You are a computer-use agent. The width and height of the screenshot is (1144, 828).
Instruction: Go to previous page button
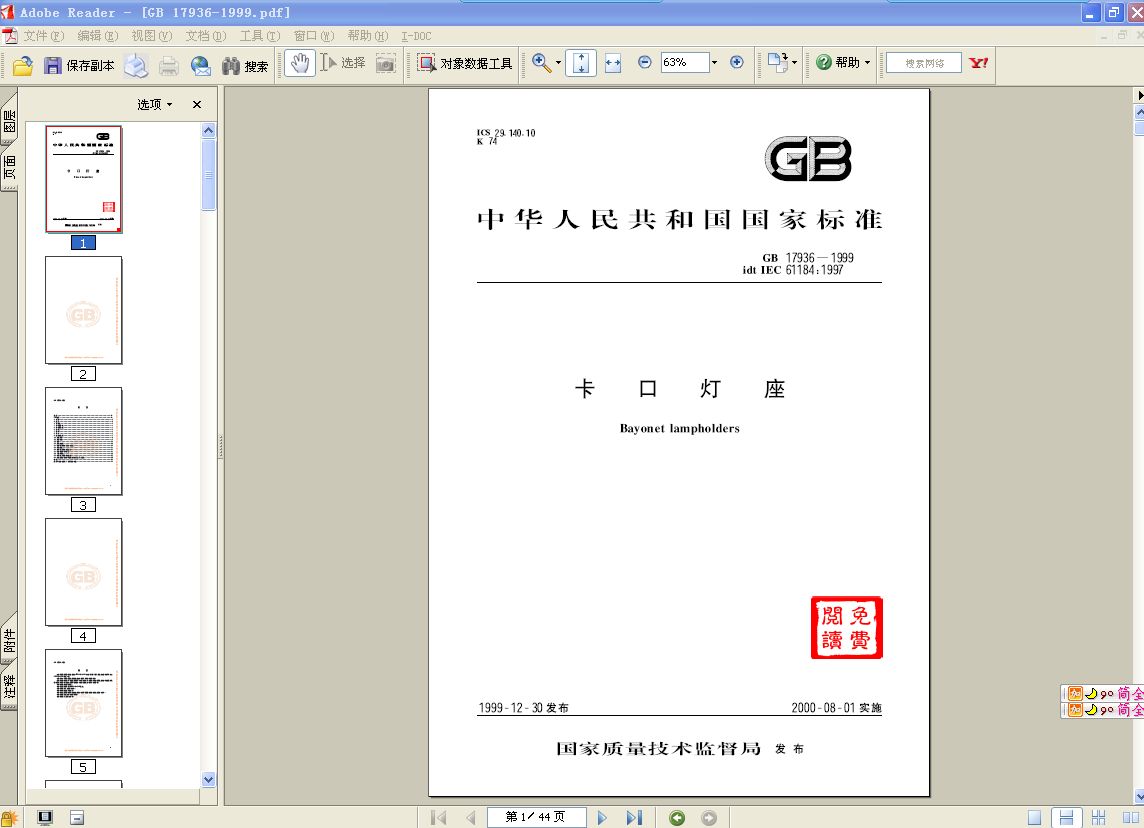[x=471, y=818]
